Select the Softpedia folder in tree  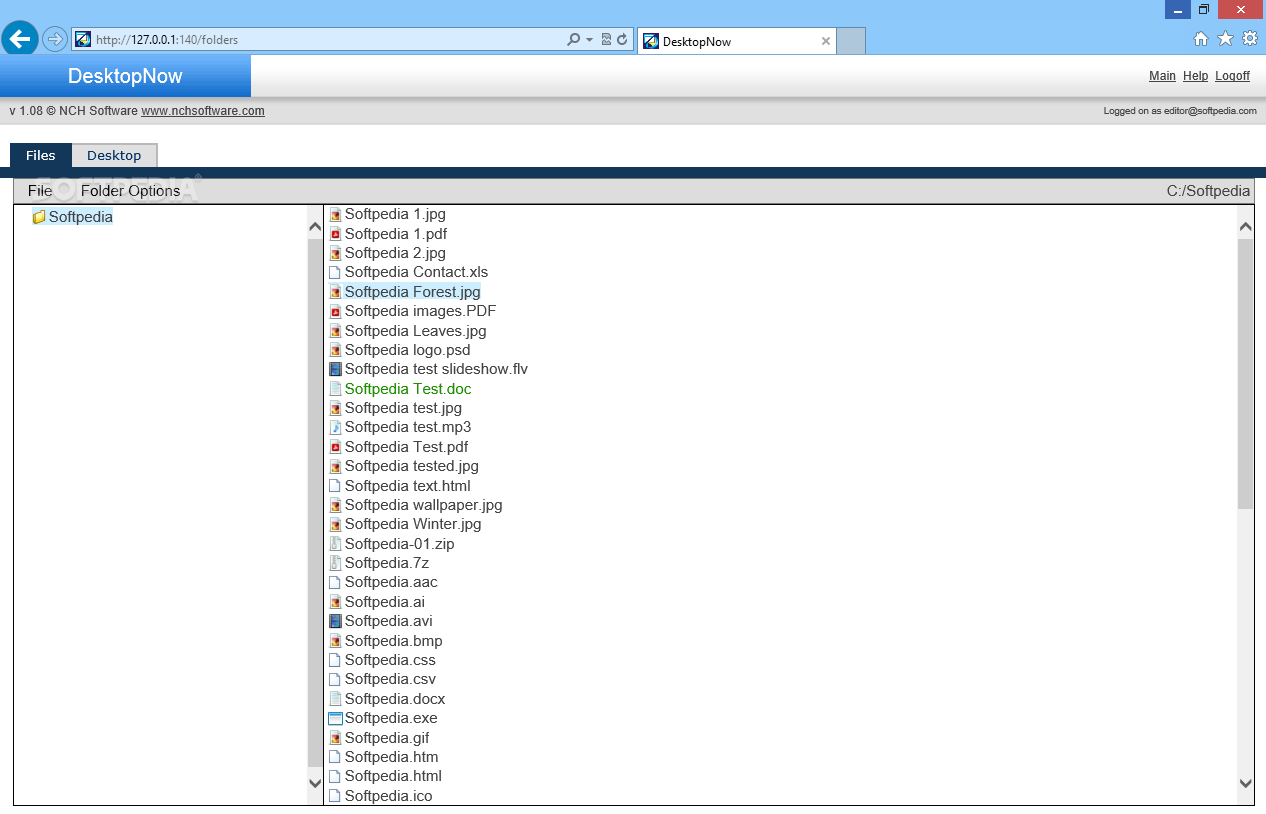click(x=81, y=217)
